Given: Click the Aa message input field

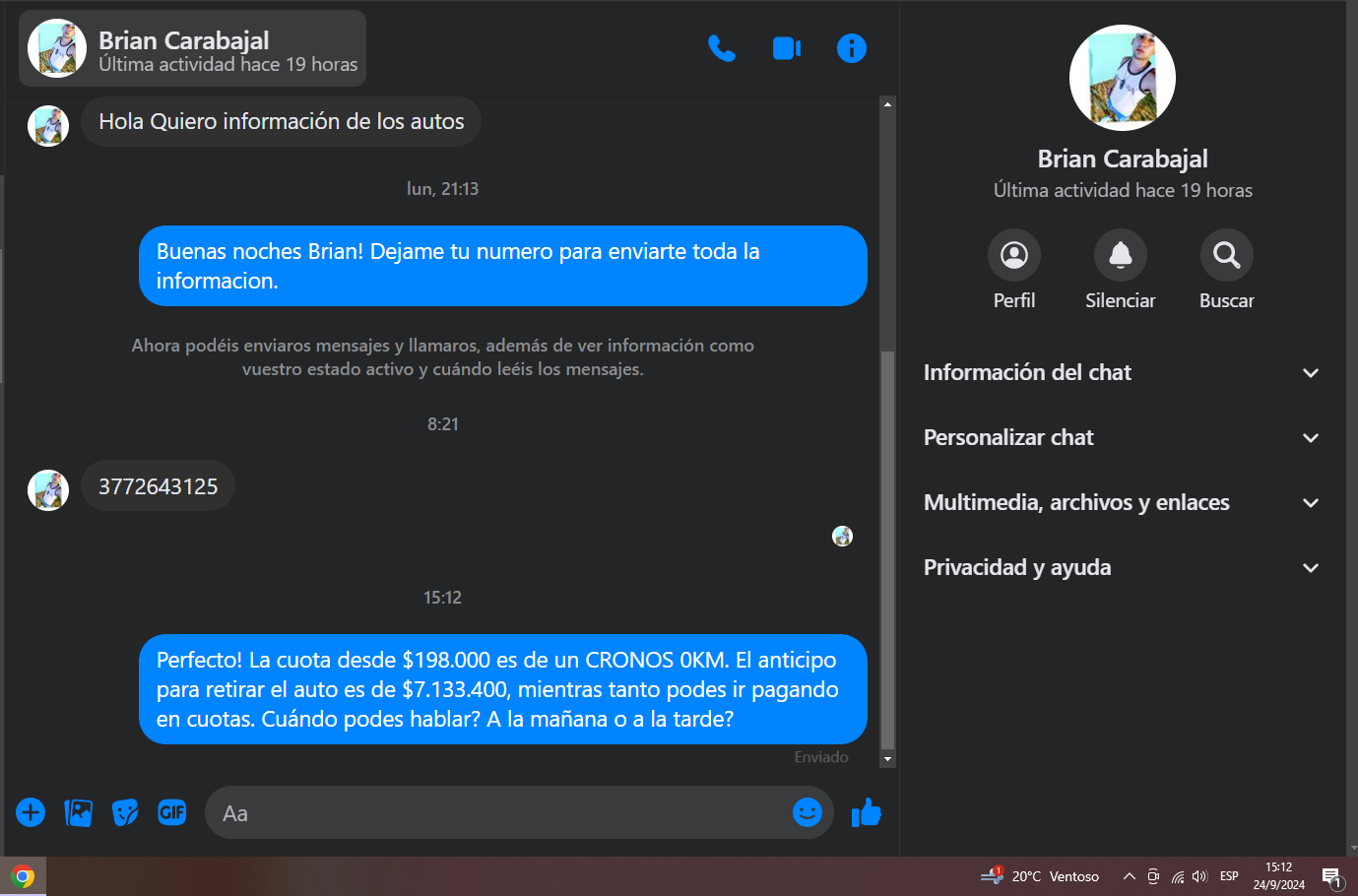Looking at the screenshot, I should 496,813.
